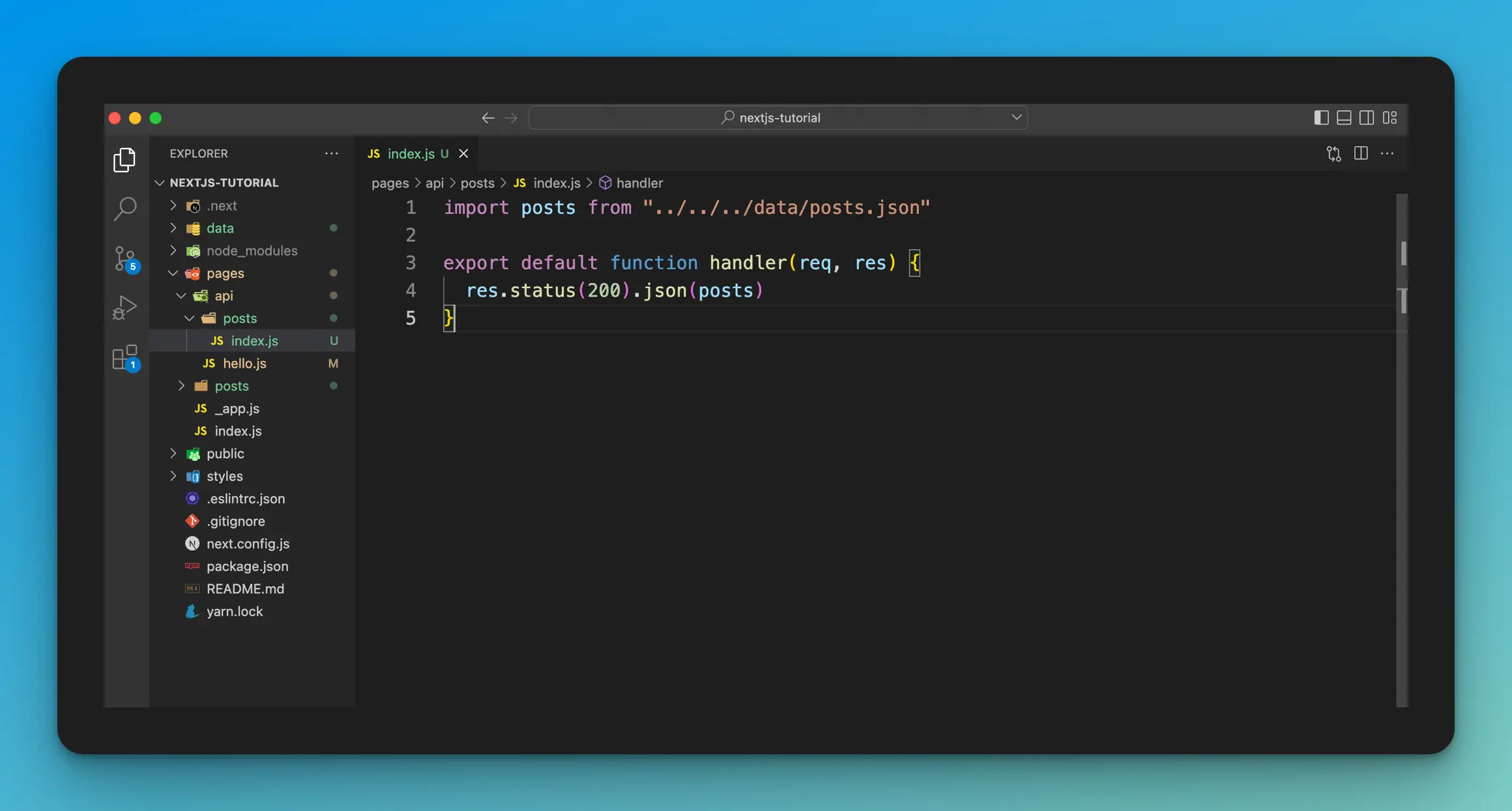Image resolution: width=1512 pixels, height=811 pixels.
Task: Click the api breadcrumb
Action: click(x=434, y=183)
